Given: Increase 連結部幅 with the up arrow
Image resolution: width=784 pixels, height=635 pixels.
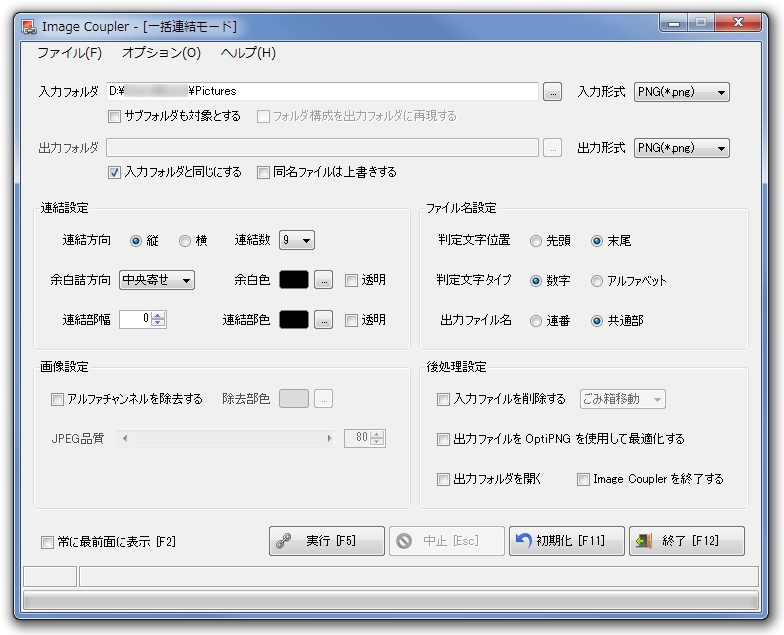Looking at the screenshot, I should (158, 316).
